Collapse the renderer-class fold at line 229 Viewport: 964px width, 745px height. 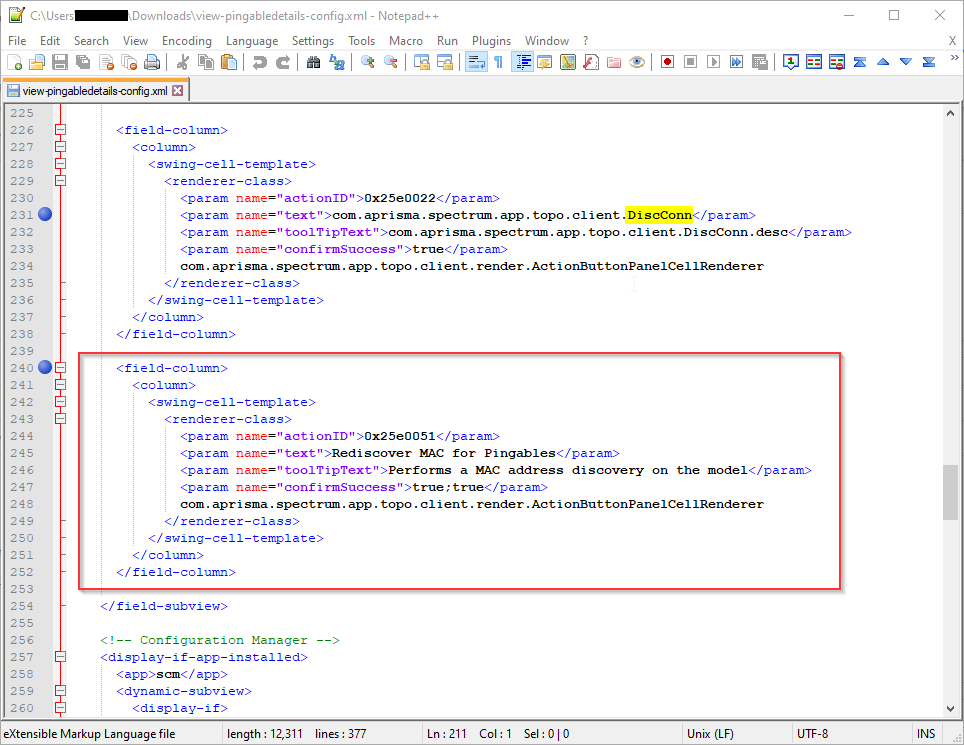click(x=60, y=181)
